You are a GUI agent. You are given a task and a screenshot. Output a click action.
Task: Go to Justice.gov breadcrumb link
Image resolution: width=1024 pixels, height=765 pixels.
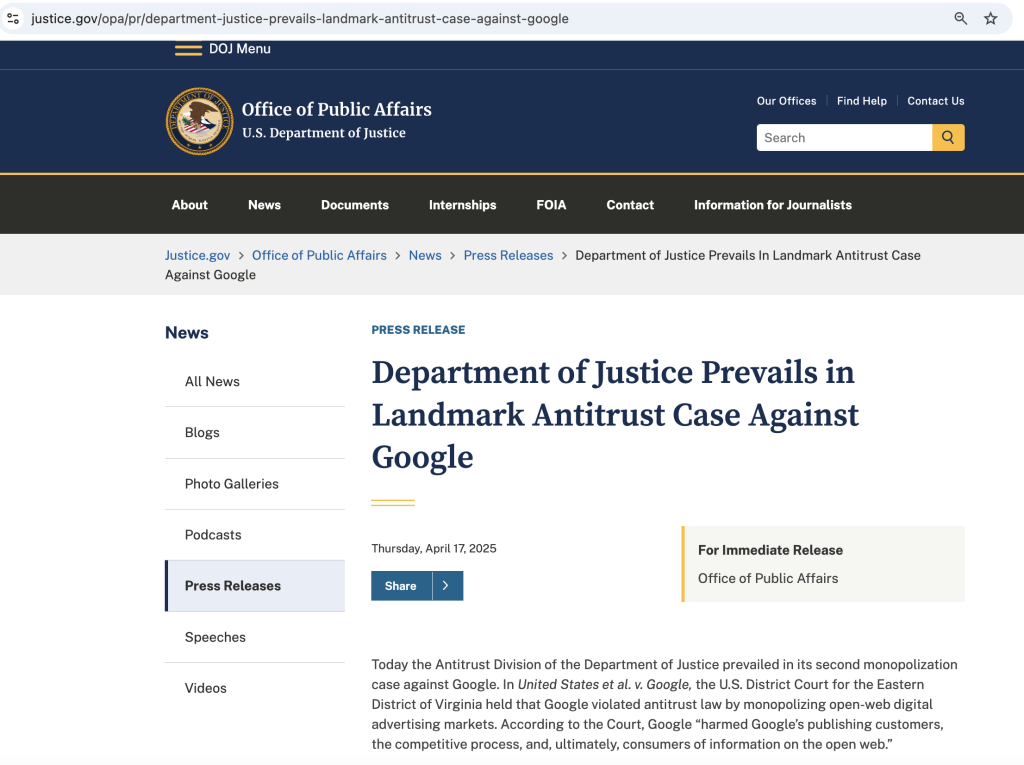(x=197, y=255)
